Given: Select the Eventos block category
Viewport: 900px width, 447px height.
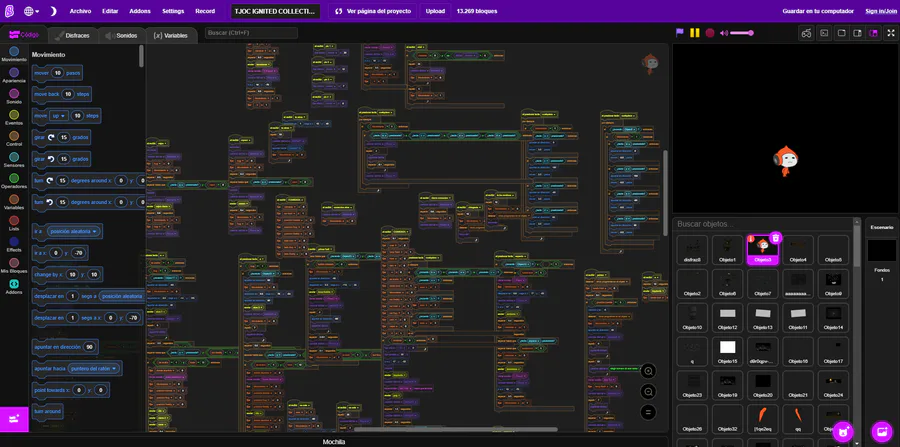Looking at the screenshot, I should (x=14, y=118).
